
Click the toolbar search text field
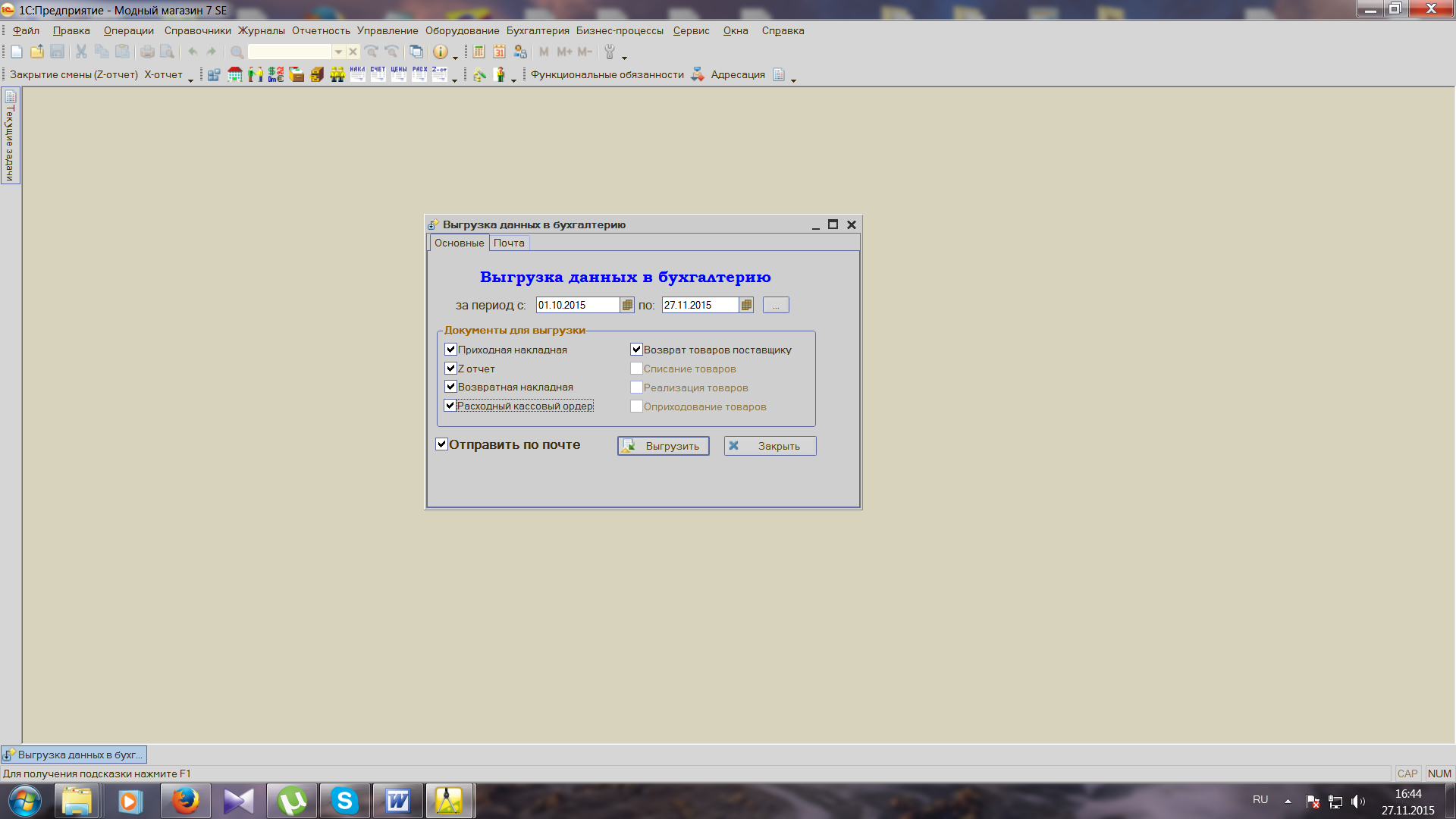290,52
